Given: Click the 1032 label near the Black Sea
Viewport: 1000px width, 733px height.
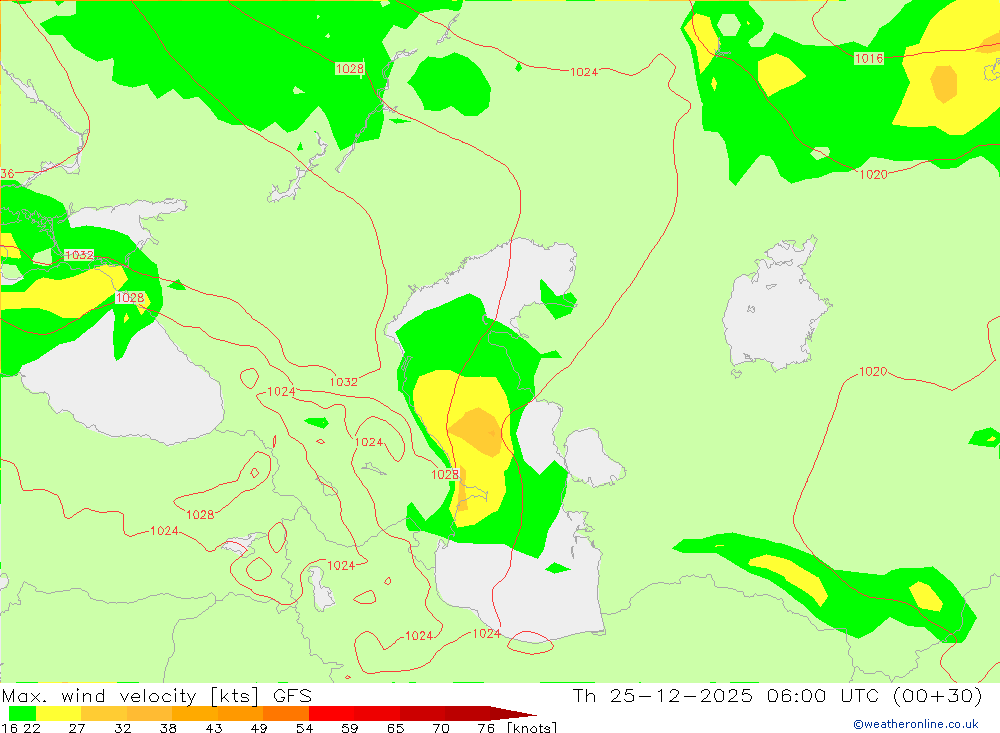Looking at the screenshot, I should point(79,255).
